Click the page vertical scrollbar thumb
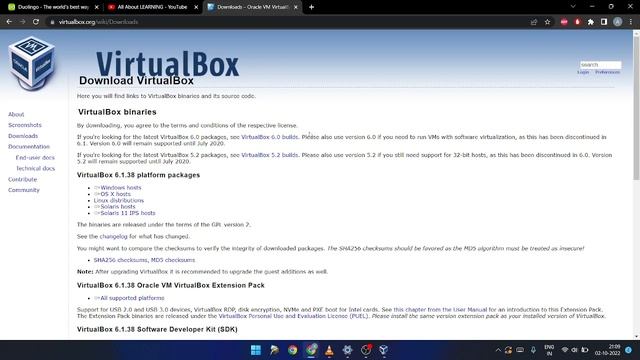The width and height of the screenshot is (640, 360). click(x=636, y=108)
